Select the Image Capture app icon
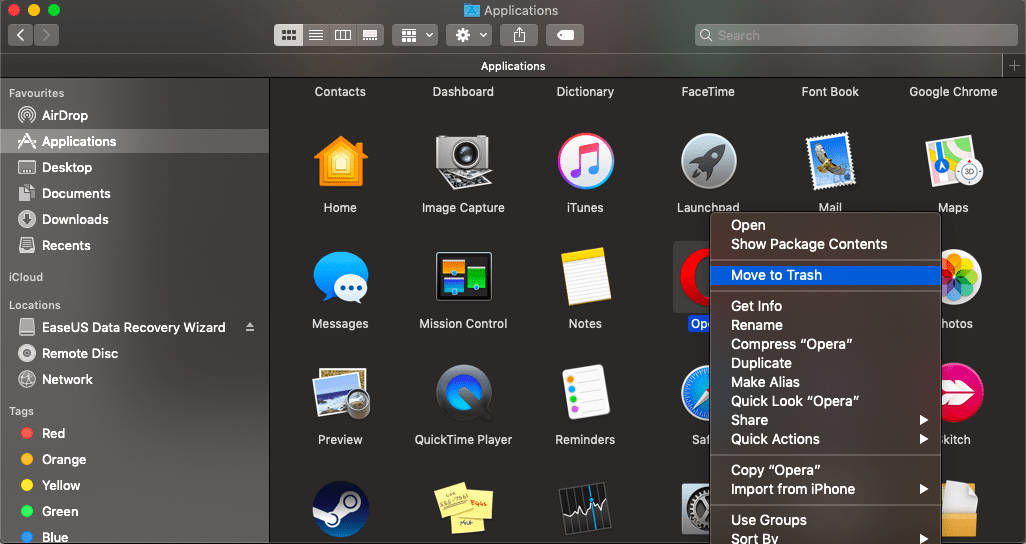 (x=463, y=161)
